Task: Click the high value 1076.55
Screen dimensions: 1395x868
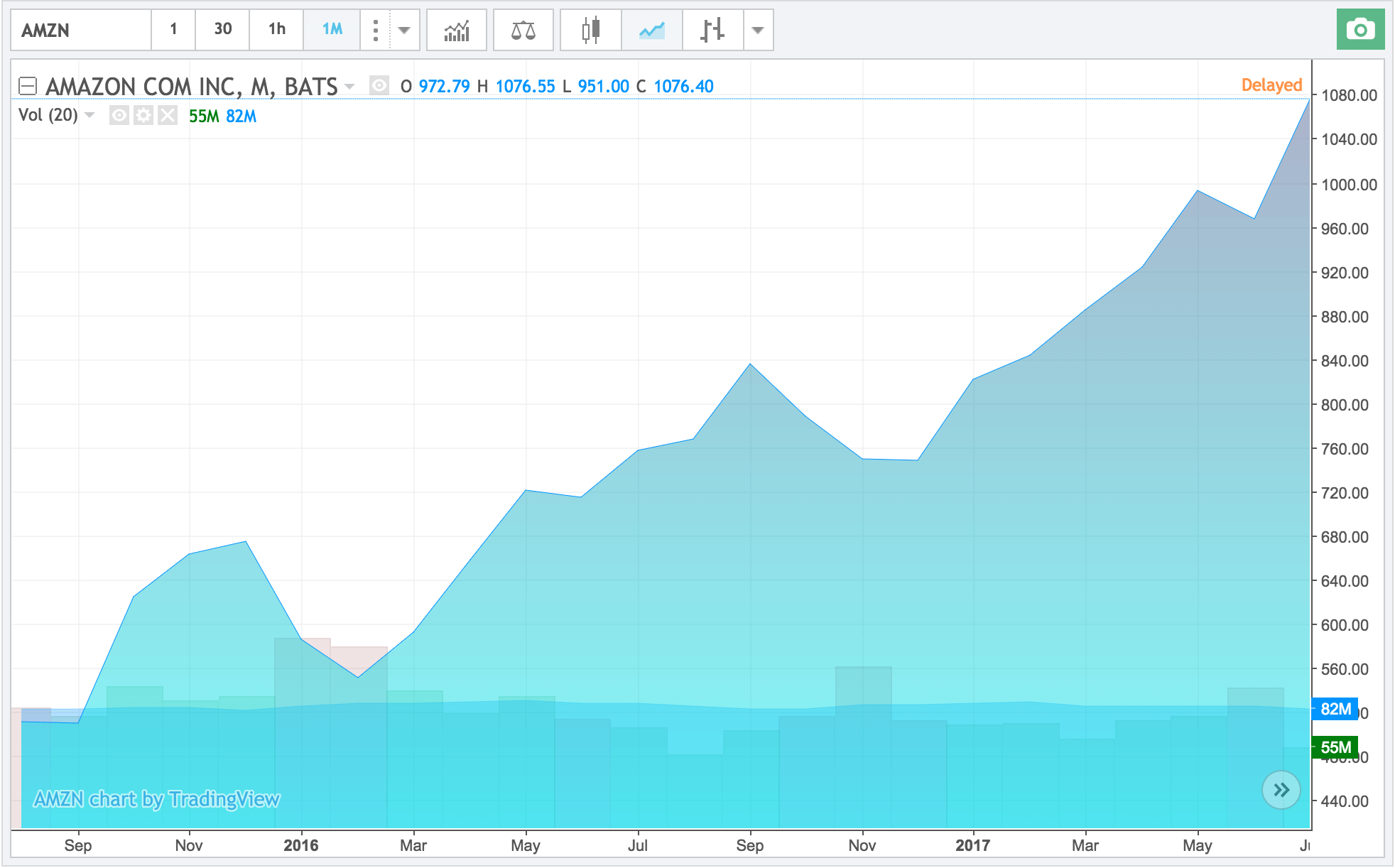Action: [x=525, y=86]
